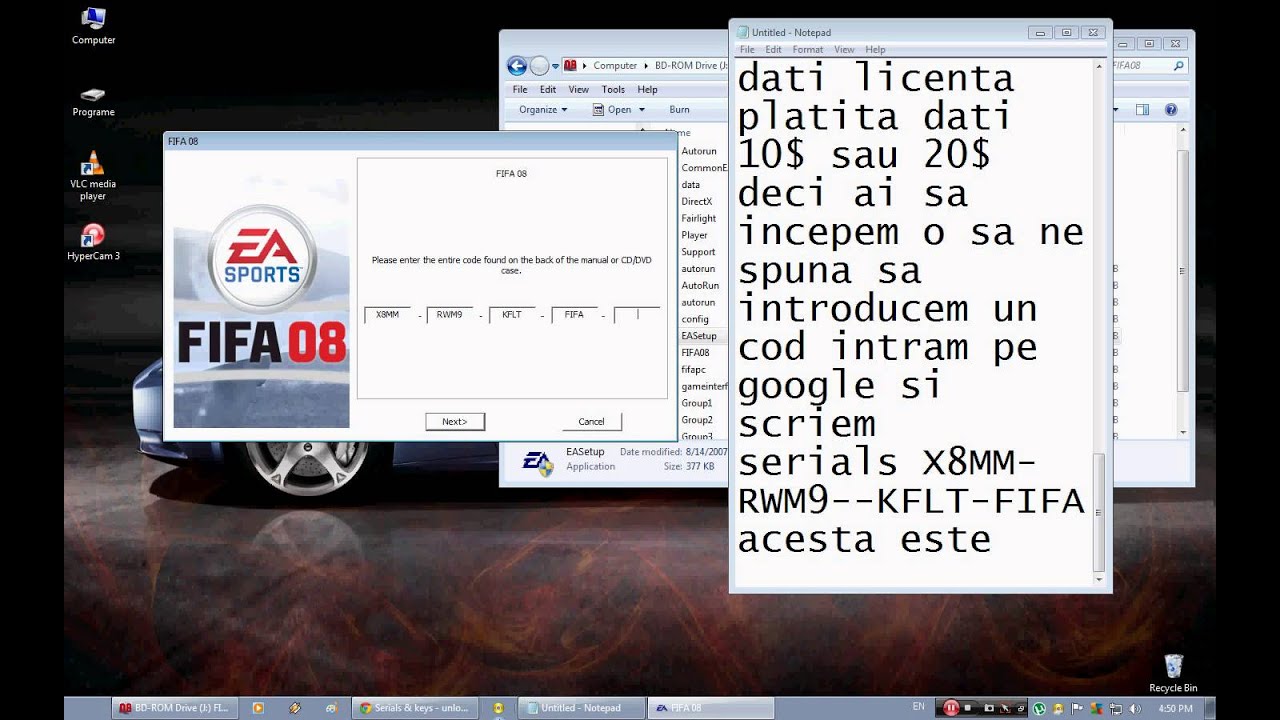Click Notepad's scroll down arrow

coord(1100,578)
